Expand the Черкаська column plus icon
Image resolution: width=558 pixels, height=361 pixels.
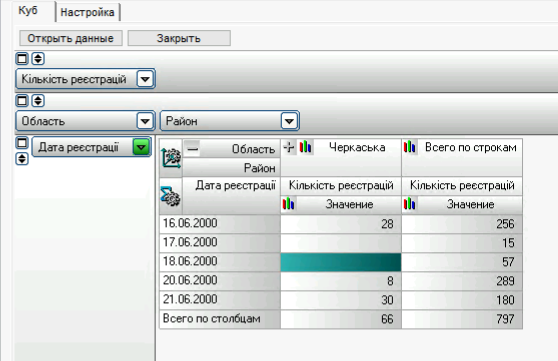(x=289, y=147)
